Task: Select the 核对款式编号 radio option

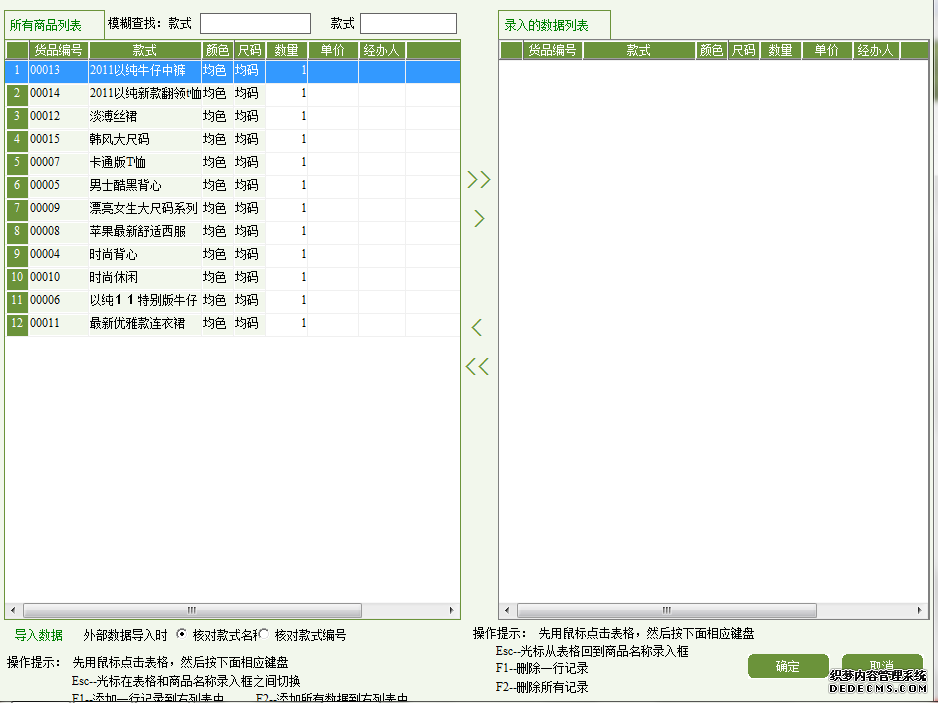Action: (x=264, y=634)
